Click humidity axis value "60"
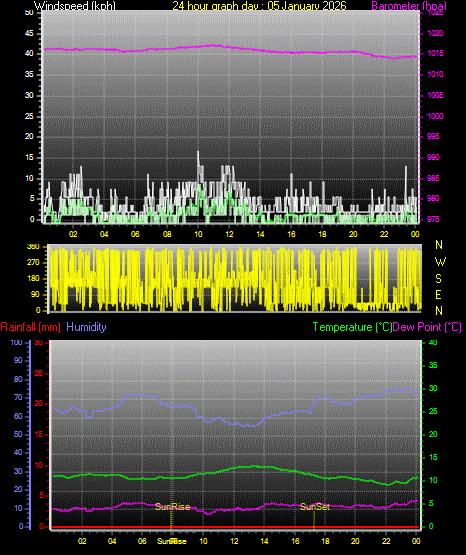The image size is (466, 555). point(18,416)
